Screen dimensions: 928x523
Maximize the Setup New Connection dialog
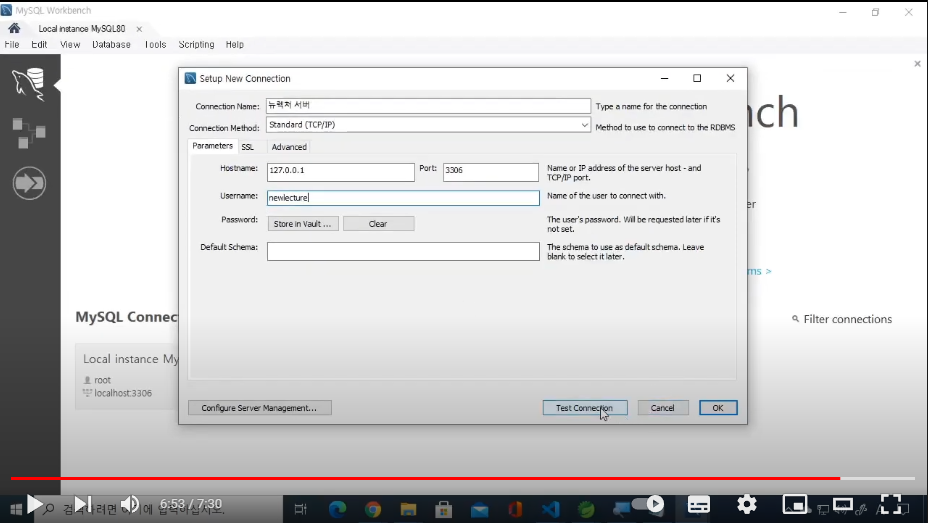tap(697, 78)
